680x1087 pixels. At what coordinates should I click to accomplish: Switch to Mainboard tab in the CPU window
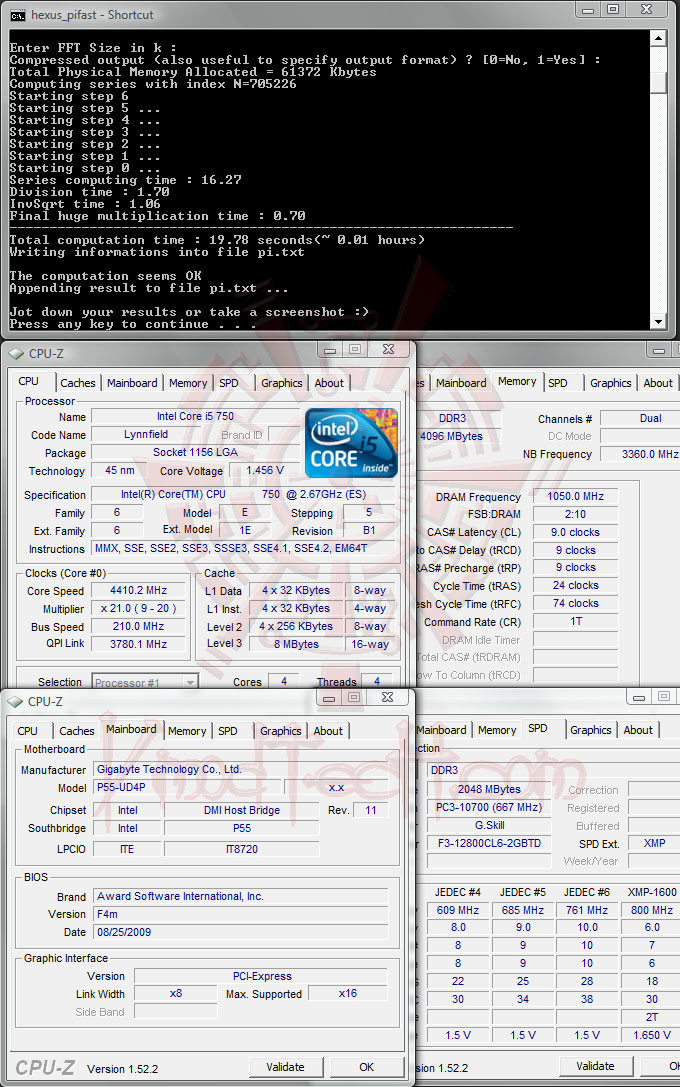tap(132, 383)
